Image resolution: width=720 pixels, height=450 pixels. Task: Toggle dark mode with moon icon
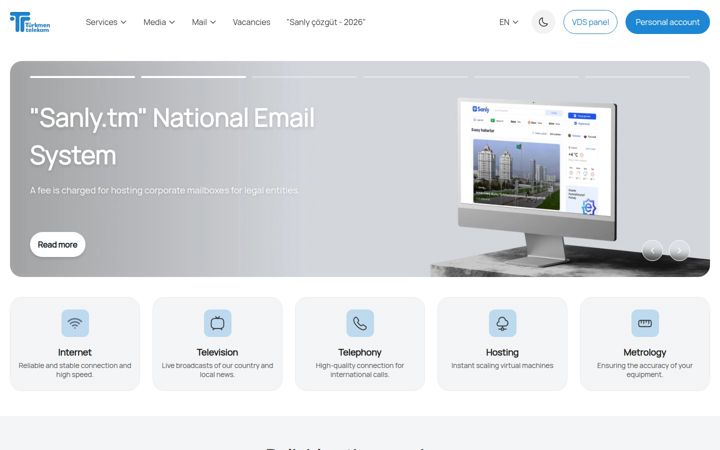click(x=543, y=22)
